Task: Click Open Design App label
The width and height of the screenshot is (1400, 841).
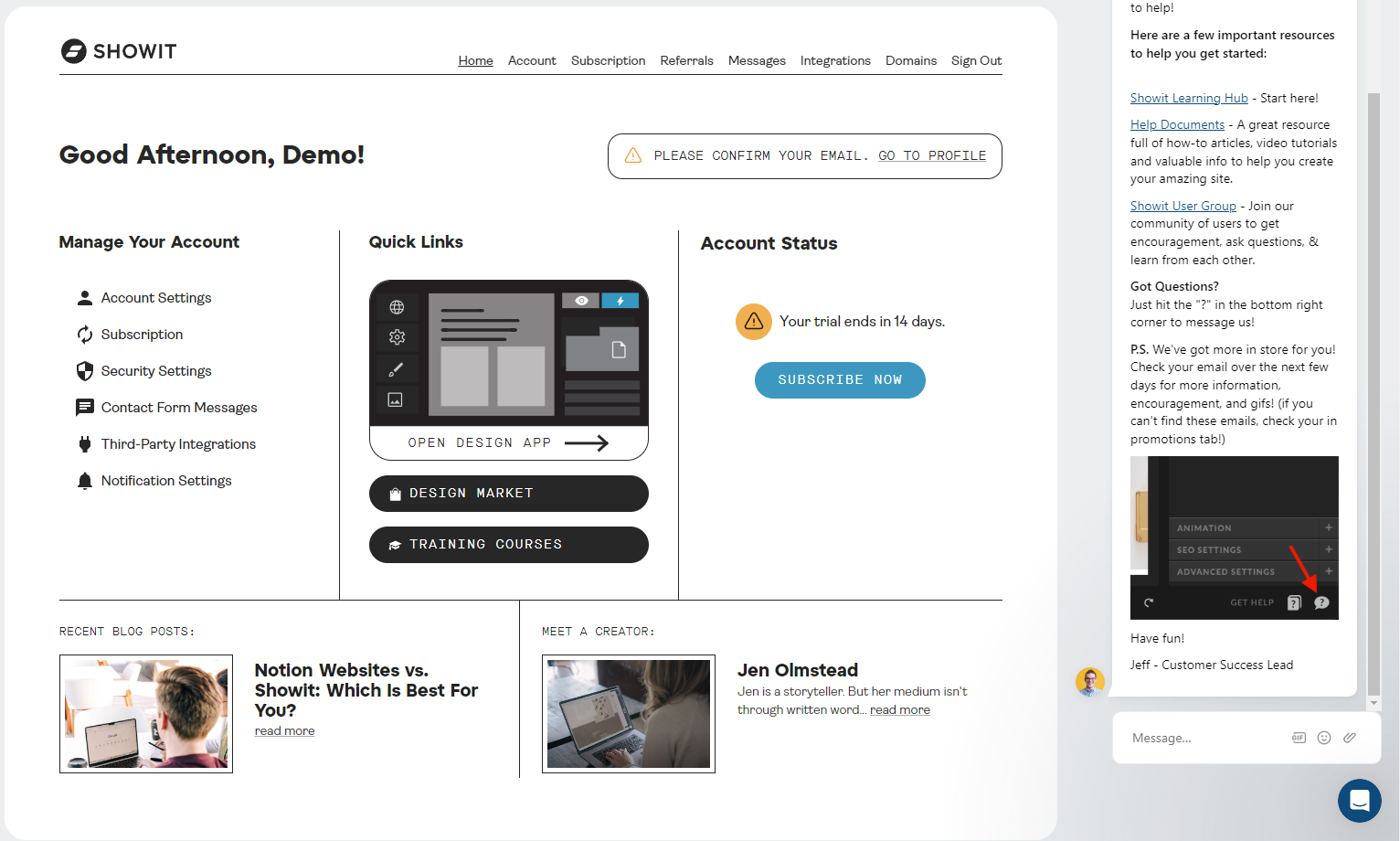Action: click(480, 443)
